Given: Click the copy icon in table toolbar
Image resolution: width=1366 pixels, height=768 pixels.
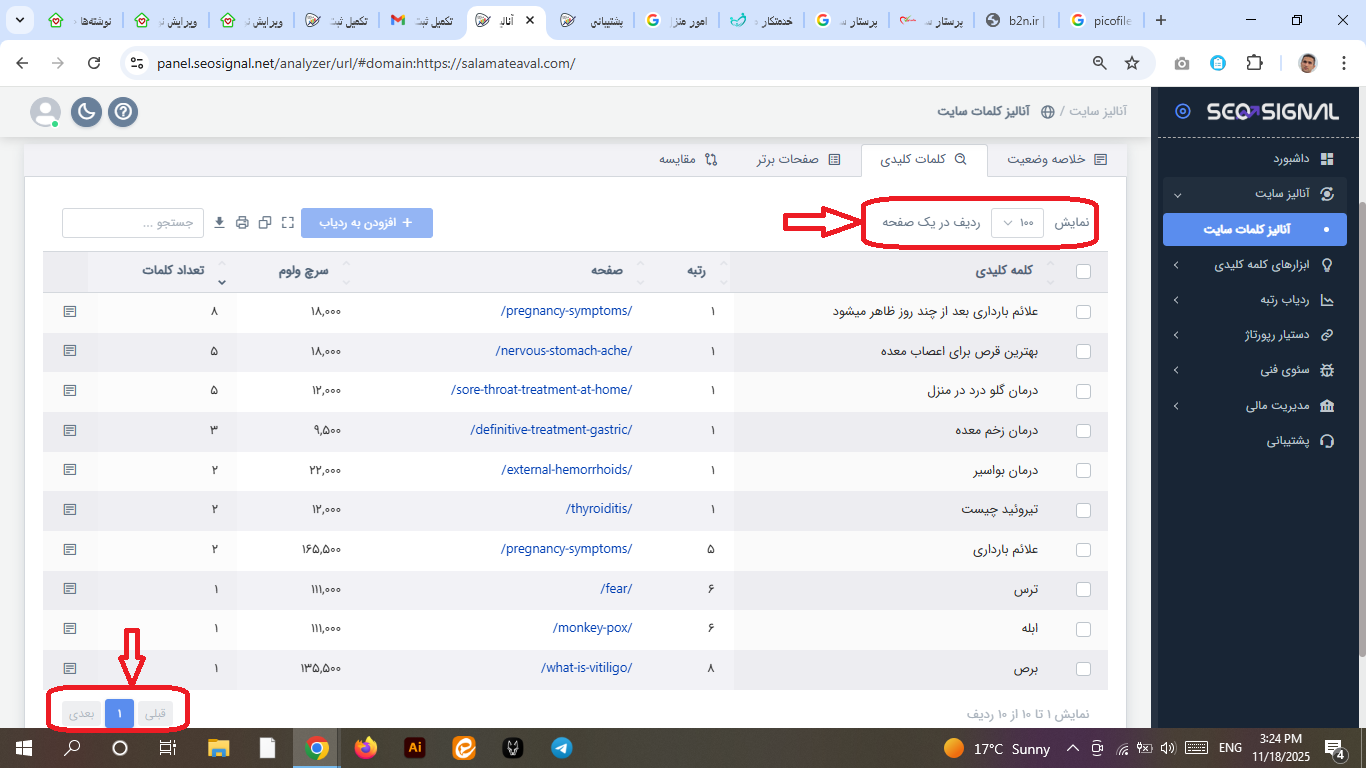Looking at the screenshot, I should [x=265, y=223].
